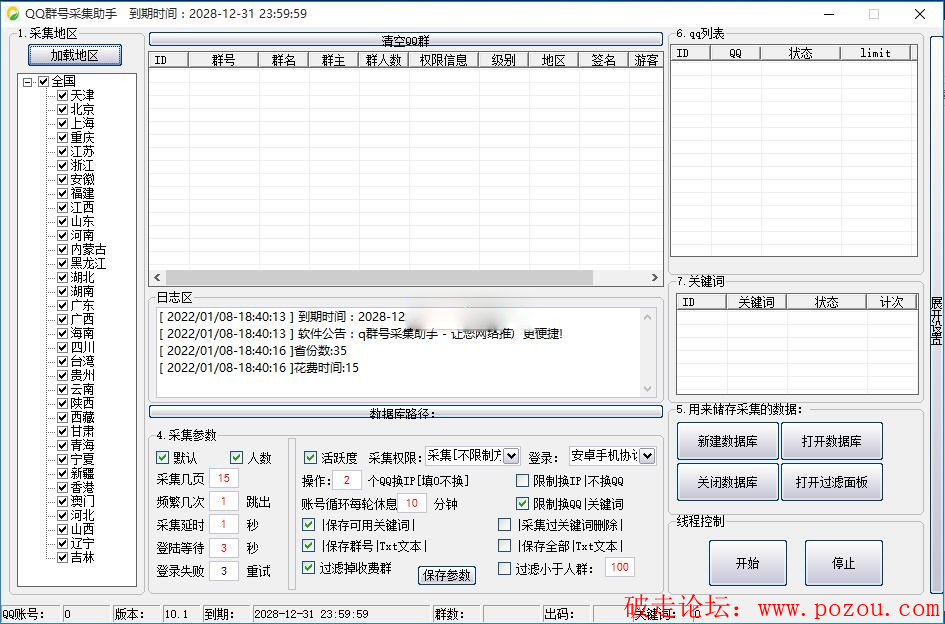Click the 花费时间:15 log line
Viewport: 945px width, 624px height.
tap(259, 368)
